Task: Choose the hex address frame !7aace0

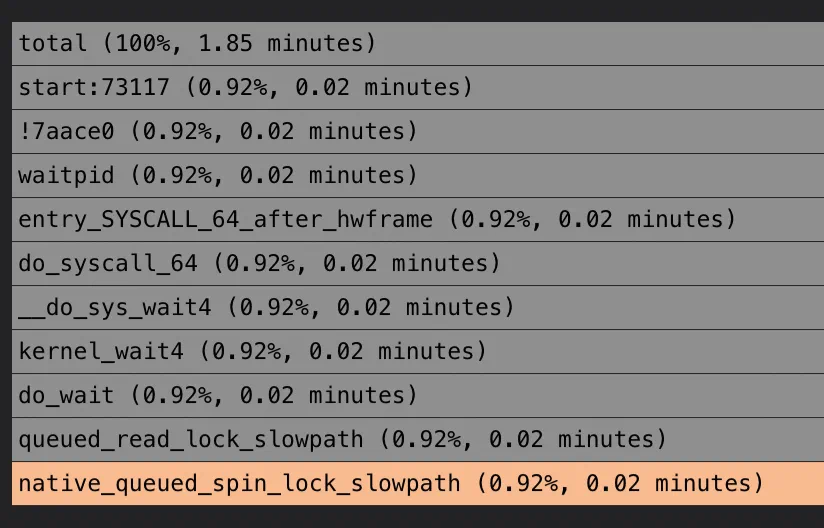Action: (x=412, y=131)
